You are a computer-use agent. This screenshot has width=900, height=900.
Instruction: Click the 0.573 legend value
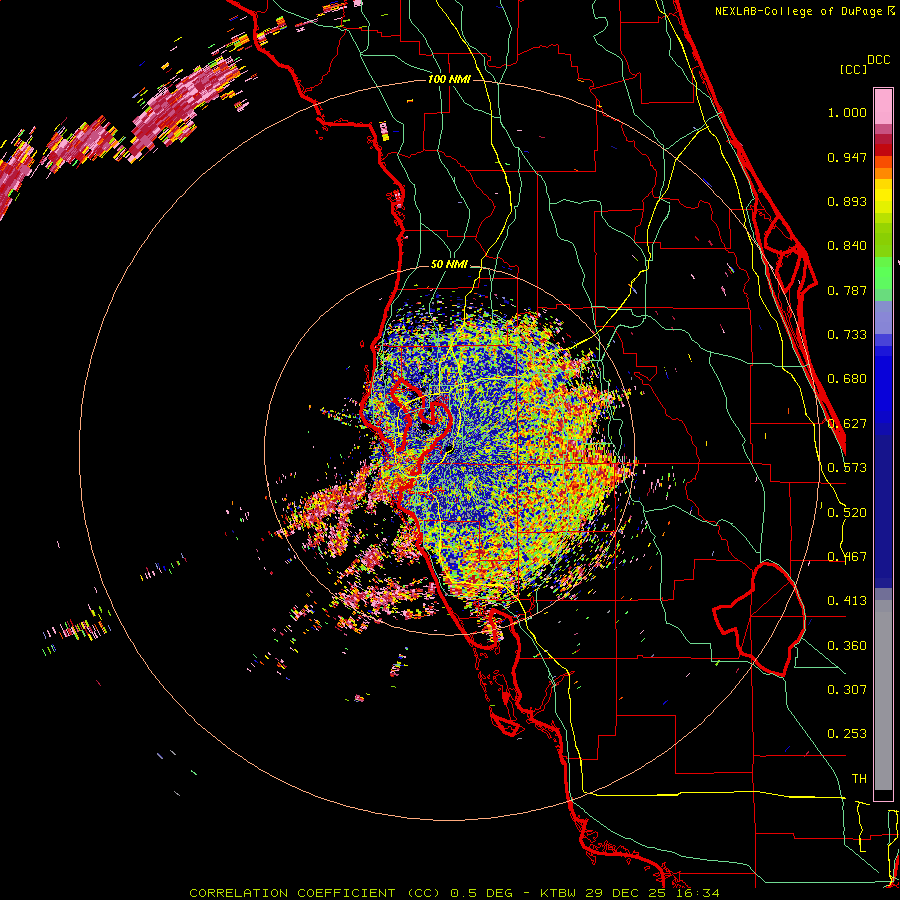(847, 468)
